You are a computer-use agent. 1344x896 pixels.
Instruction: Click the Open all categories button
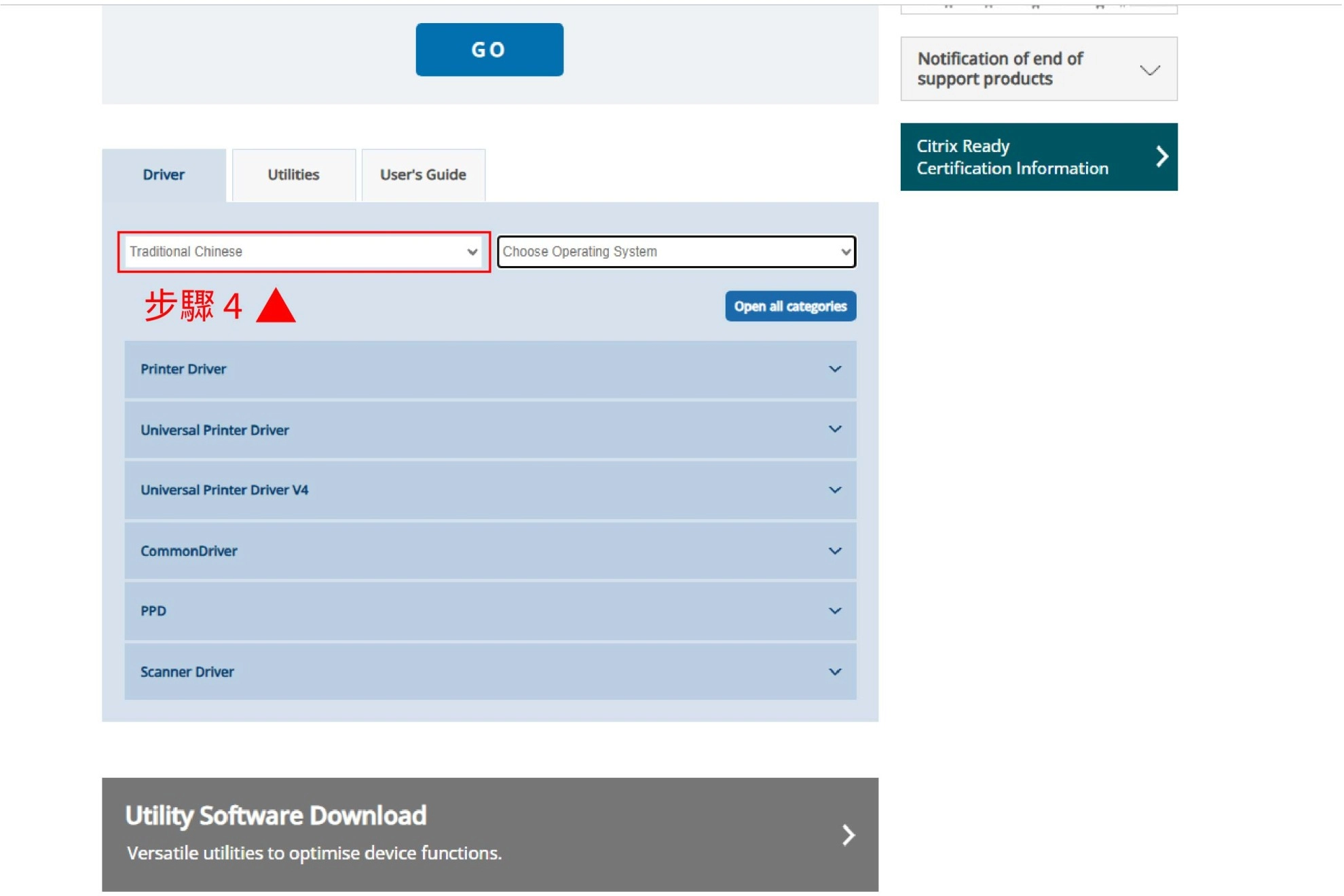click(790, 306)
